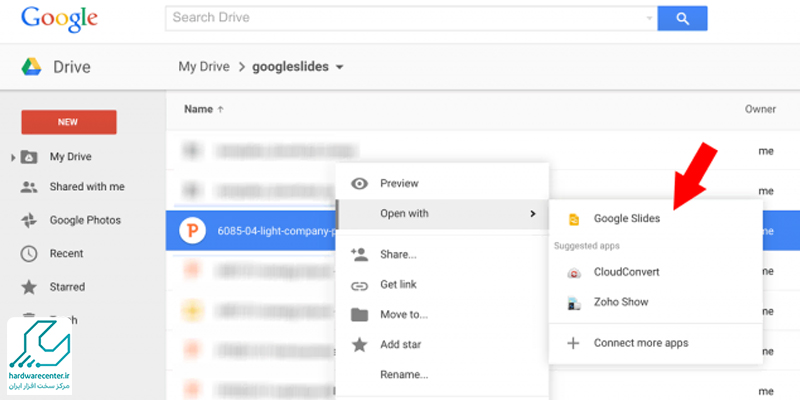Toggle the sort direction arrow beside Name
This screenshot has width=800, height=400.
221,109
